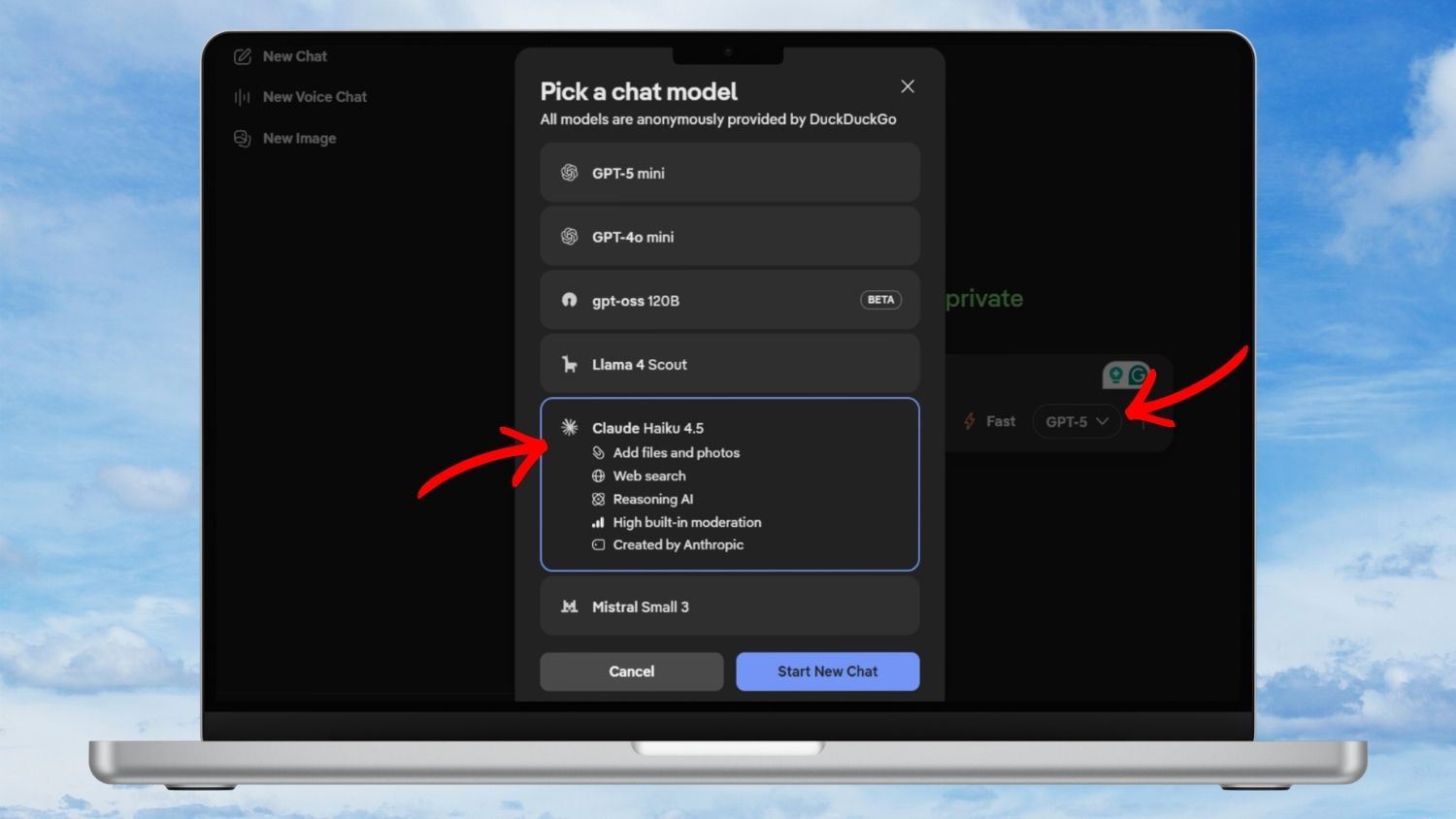
Task: Click the Mistral logo icon
Action: coord(570,606)
